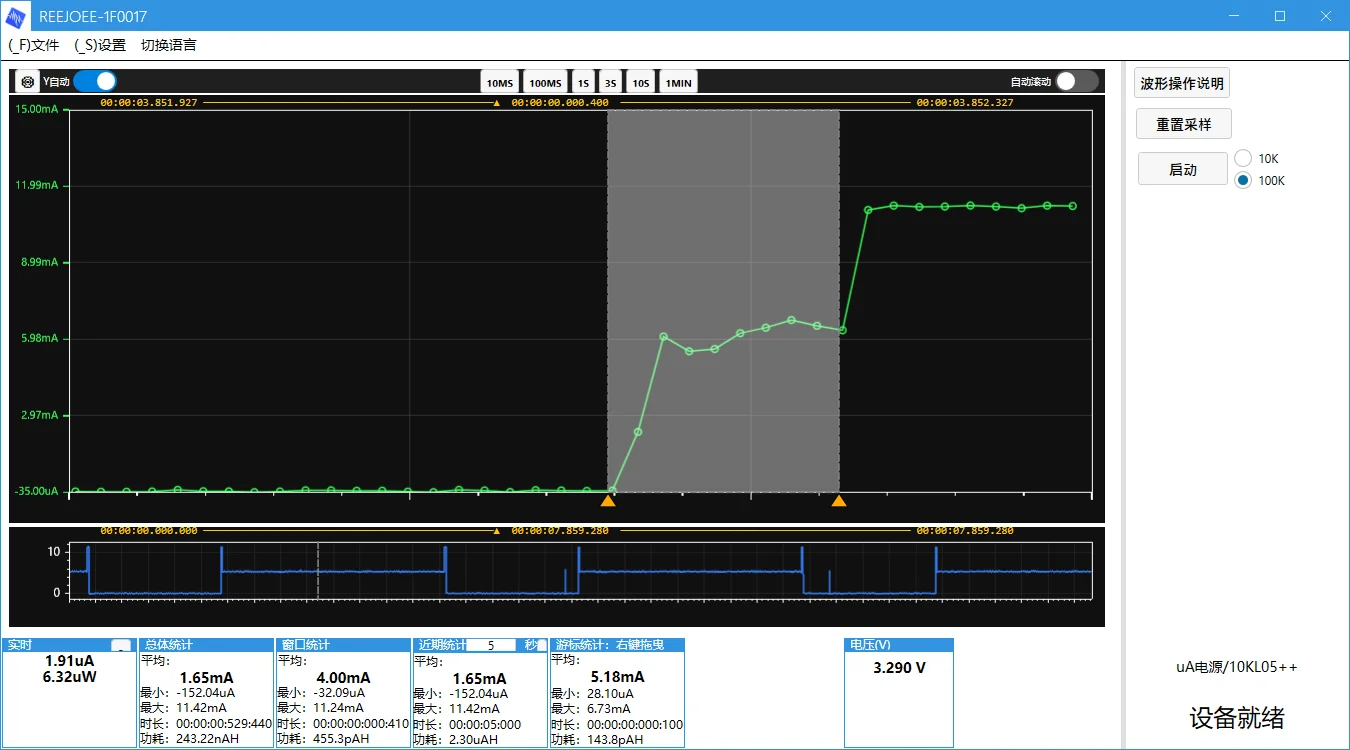Click the 启动 start button

[x=1183, y=169]
